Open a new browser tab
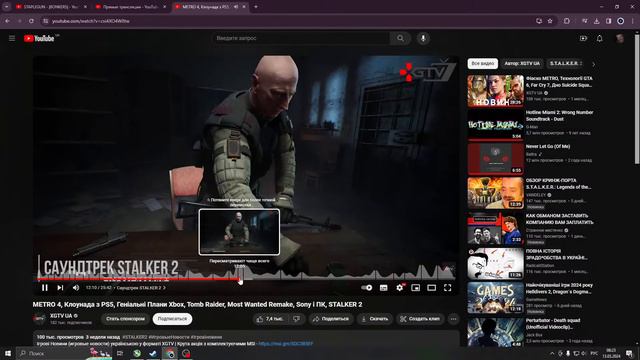 (x=256, y=7)
